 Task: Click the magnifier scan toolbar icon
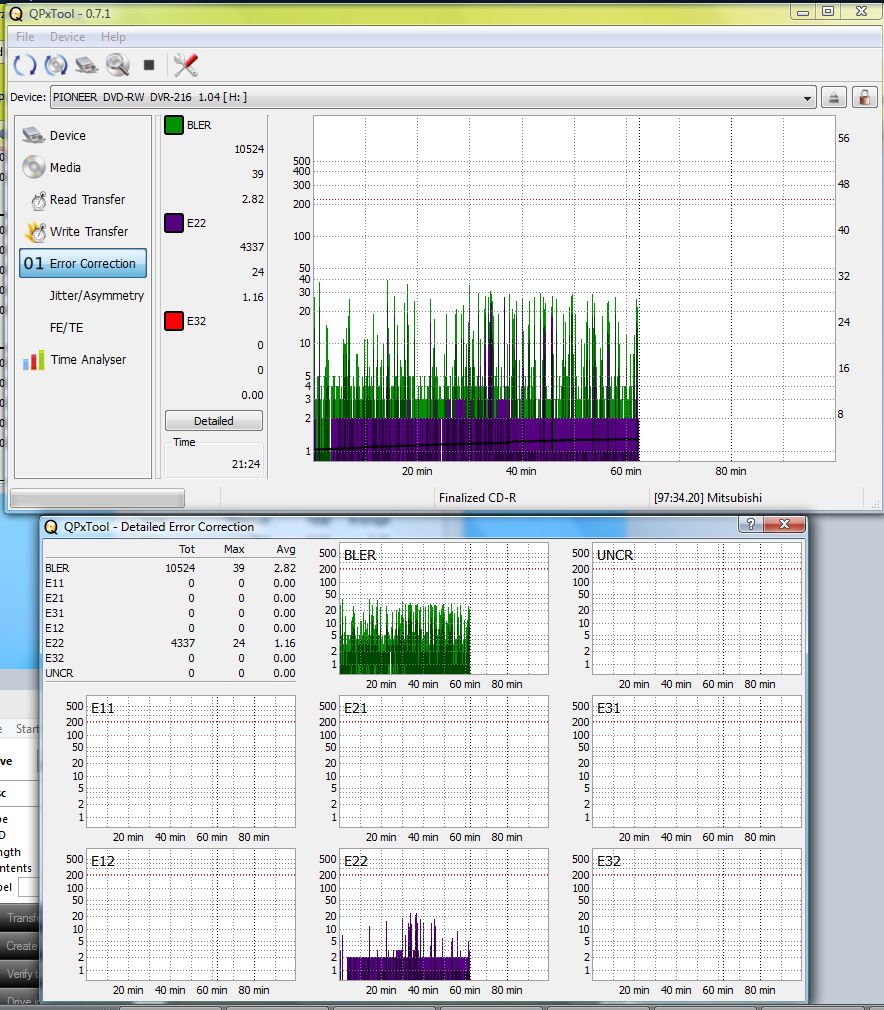(118, 64)
